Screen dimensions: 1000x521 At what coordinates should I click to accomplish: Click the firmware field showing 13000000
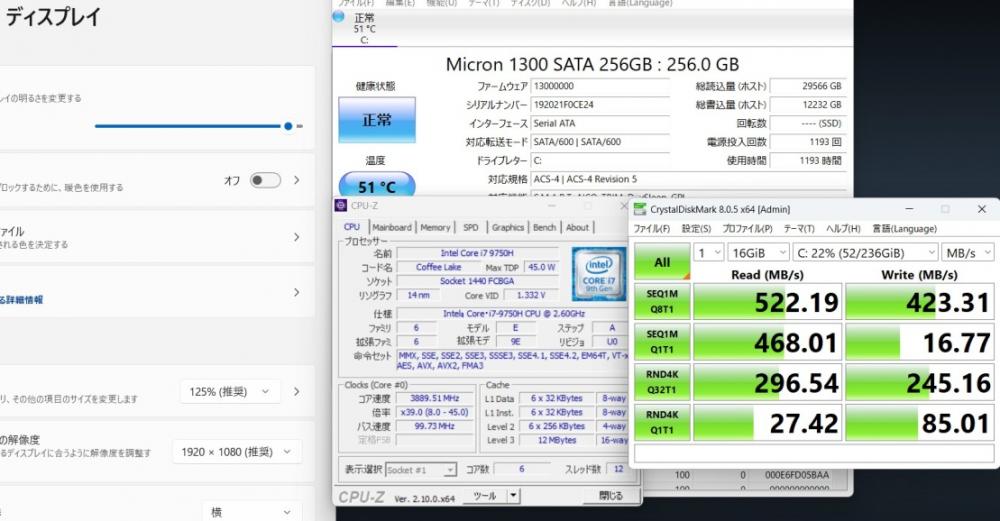pos(599,86)
